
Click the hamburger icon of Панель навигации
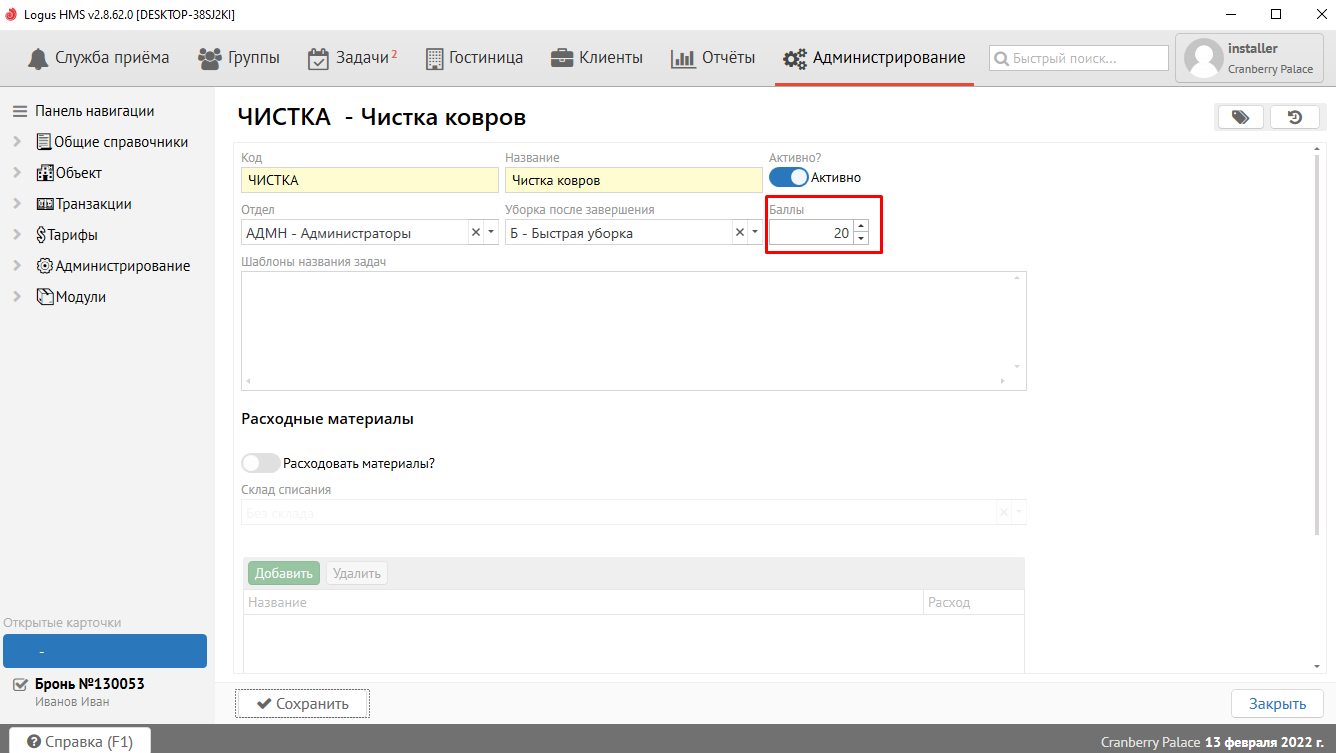(x=19, y=111)
